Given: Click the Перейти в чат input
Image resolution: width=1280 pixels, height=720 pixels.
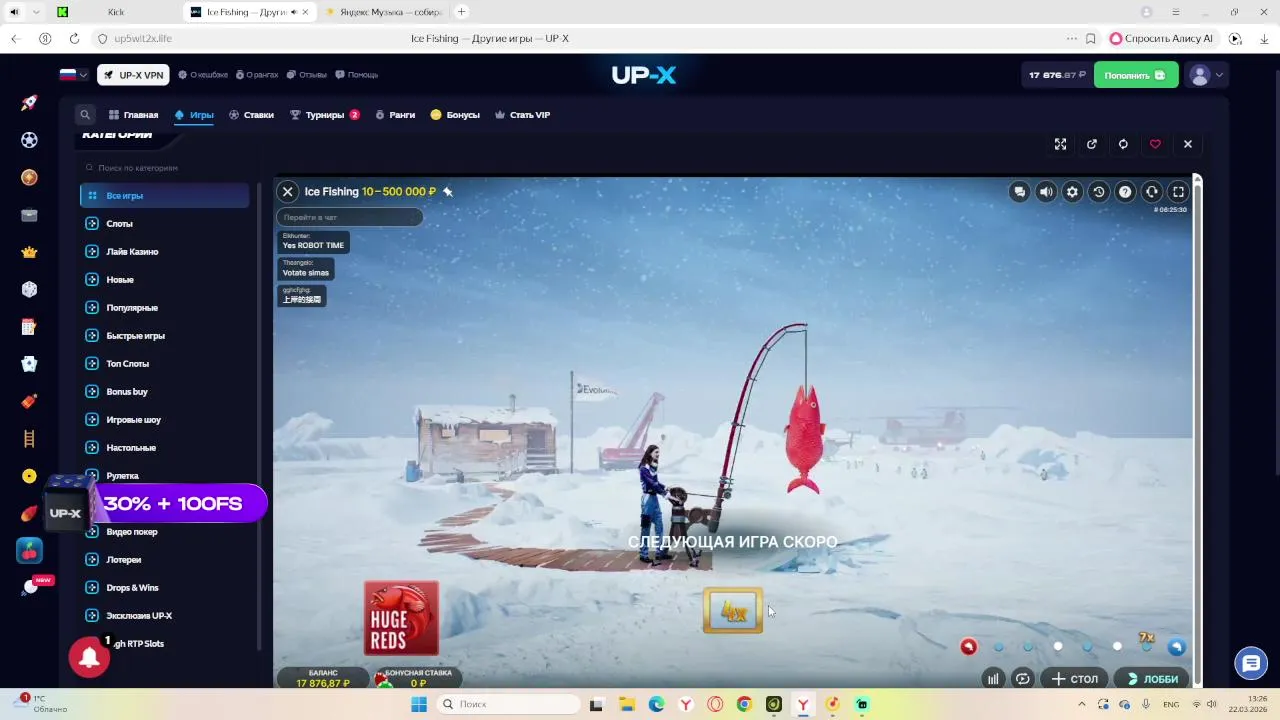Looking at the screenshot, I should point(350,217).
